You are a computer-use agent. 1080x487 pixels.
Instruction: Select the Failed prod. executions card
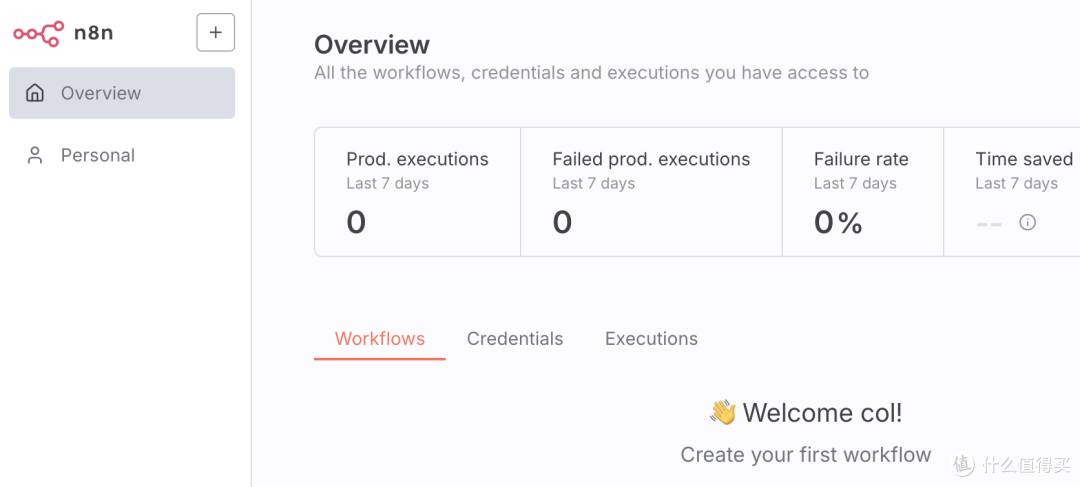point(651,192)
